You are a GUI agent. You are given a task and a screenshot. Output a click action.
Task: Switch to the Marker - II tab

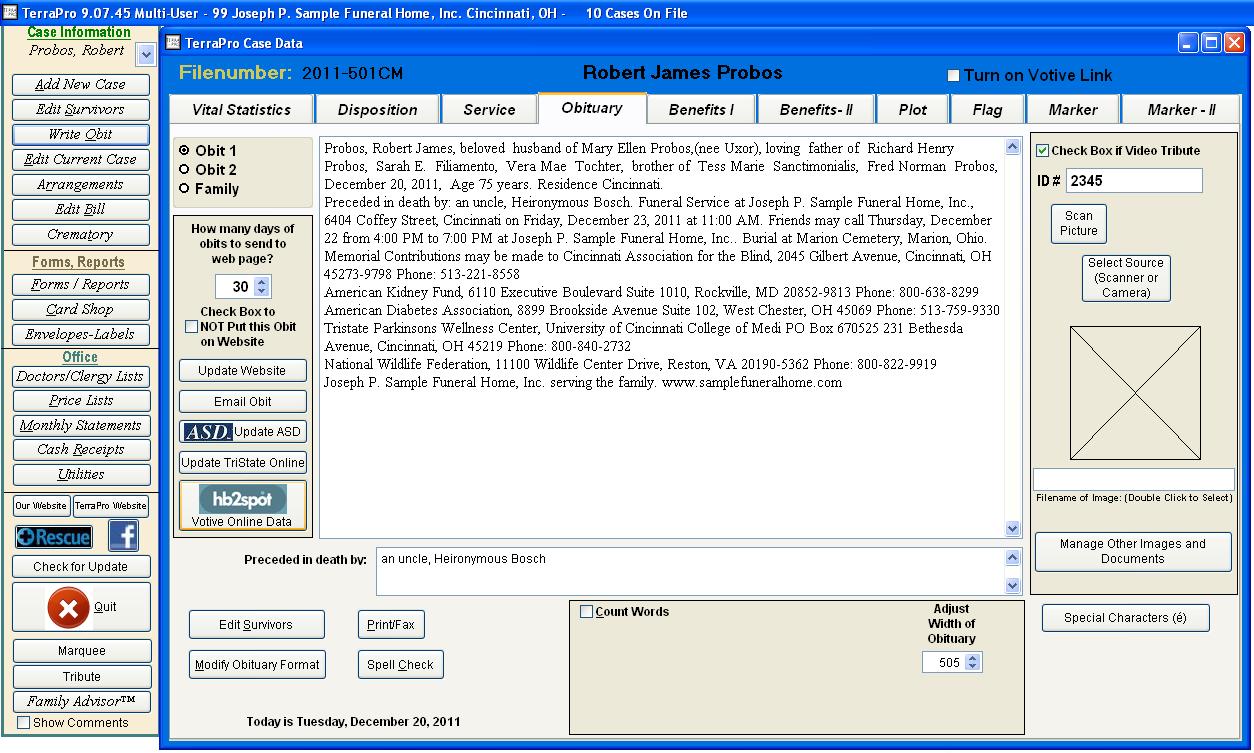(x=1181, y=110)
